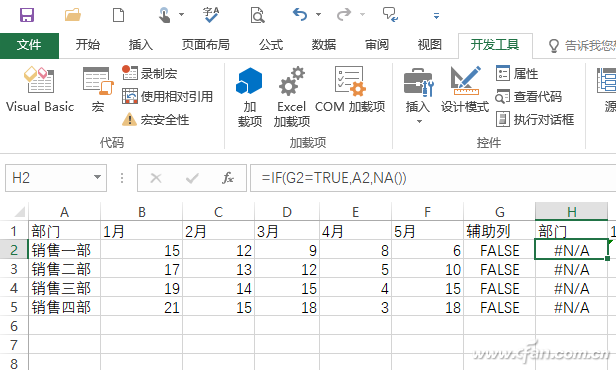Select column A header
Image resolution: width=616 pixels, height=370 pixels.
pyautogui.click(x=64, y=212)
